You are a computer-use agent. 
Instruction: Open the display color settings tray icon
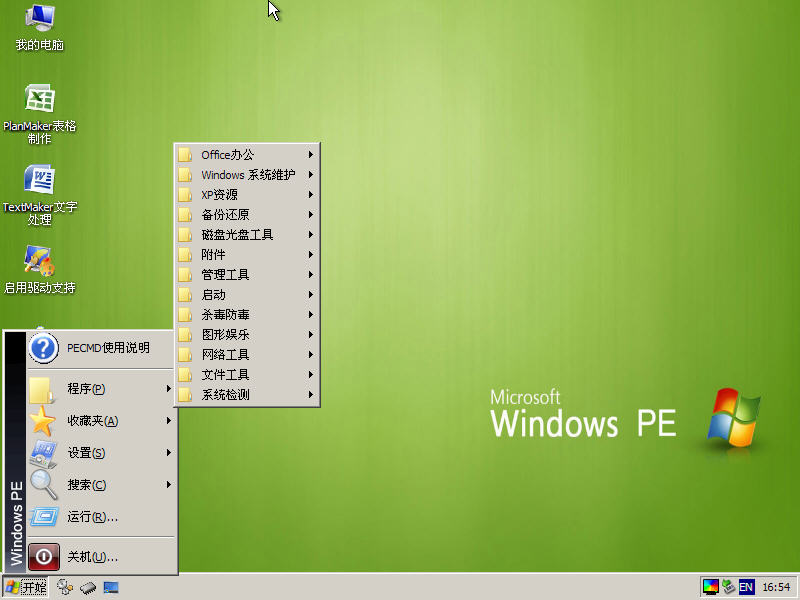(x=711, y=587)
